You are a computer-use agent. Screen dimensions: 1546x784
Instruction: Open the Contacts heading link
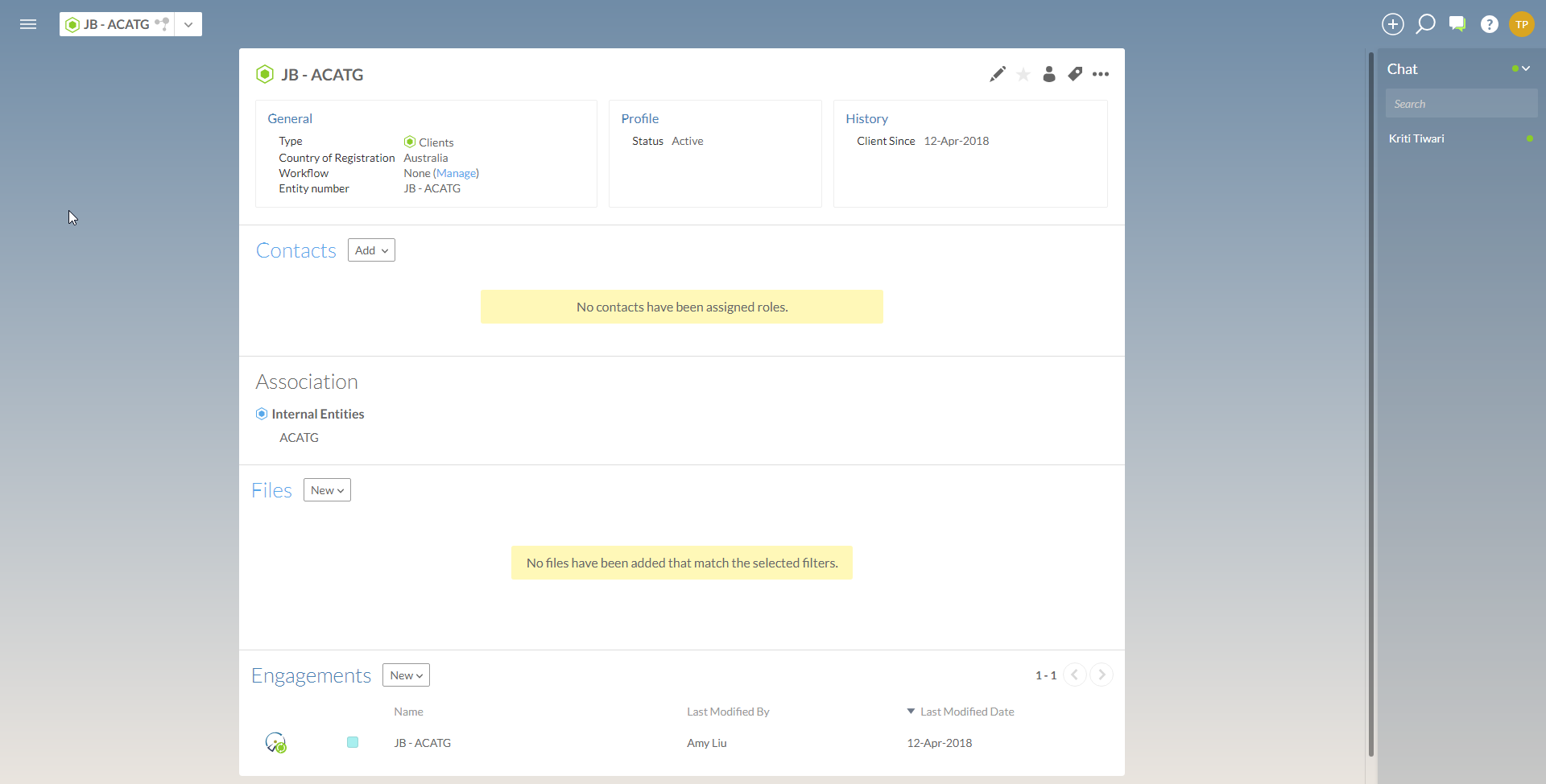[296, 250]
